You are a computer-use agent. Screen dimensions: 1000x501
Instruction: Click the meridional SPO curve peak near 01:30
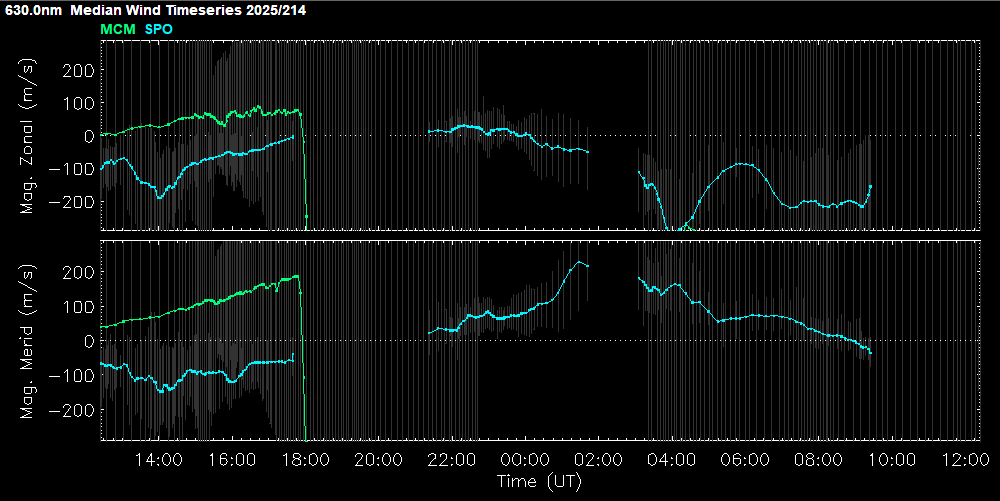[579, 262]
